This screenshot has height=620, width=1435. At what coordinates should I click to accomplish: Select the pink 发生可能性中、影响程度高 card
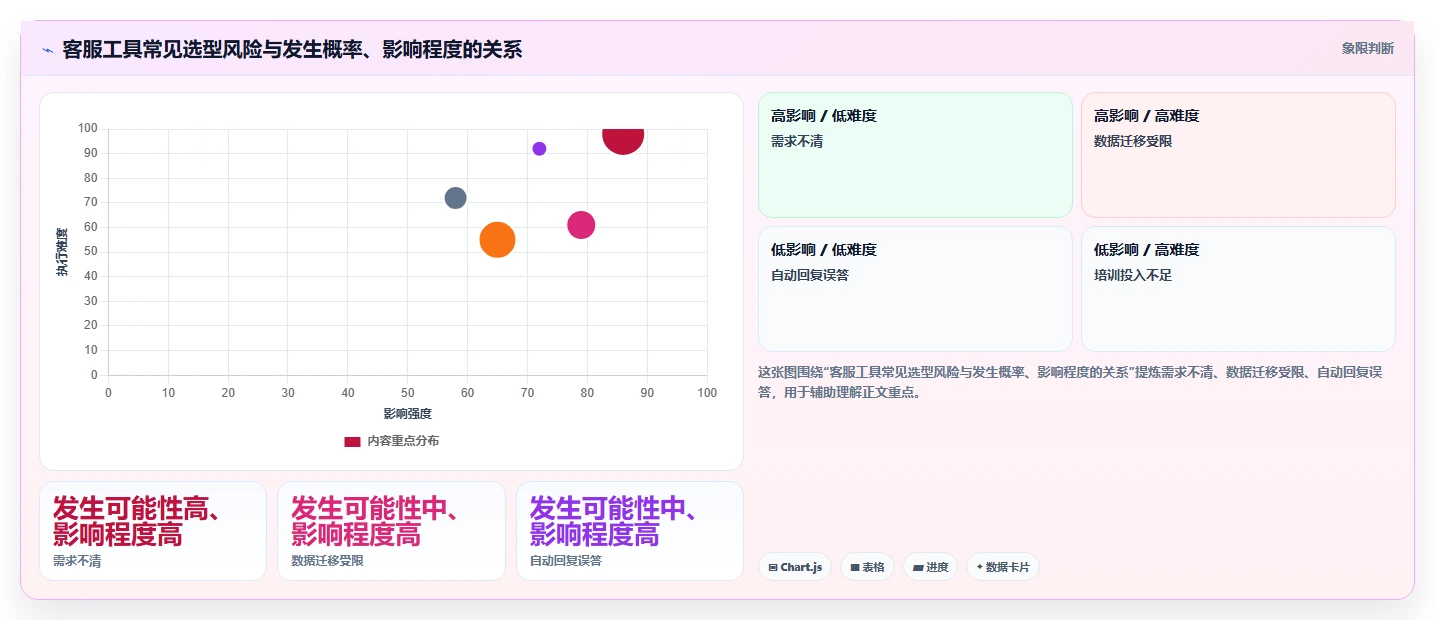pyautogui.click(x=391, y=531)
